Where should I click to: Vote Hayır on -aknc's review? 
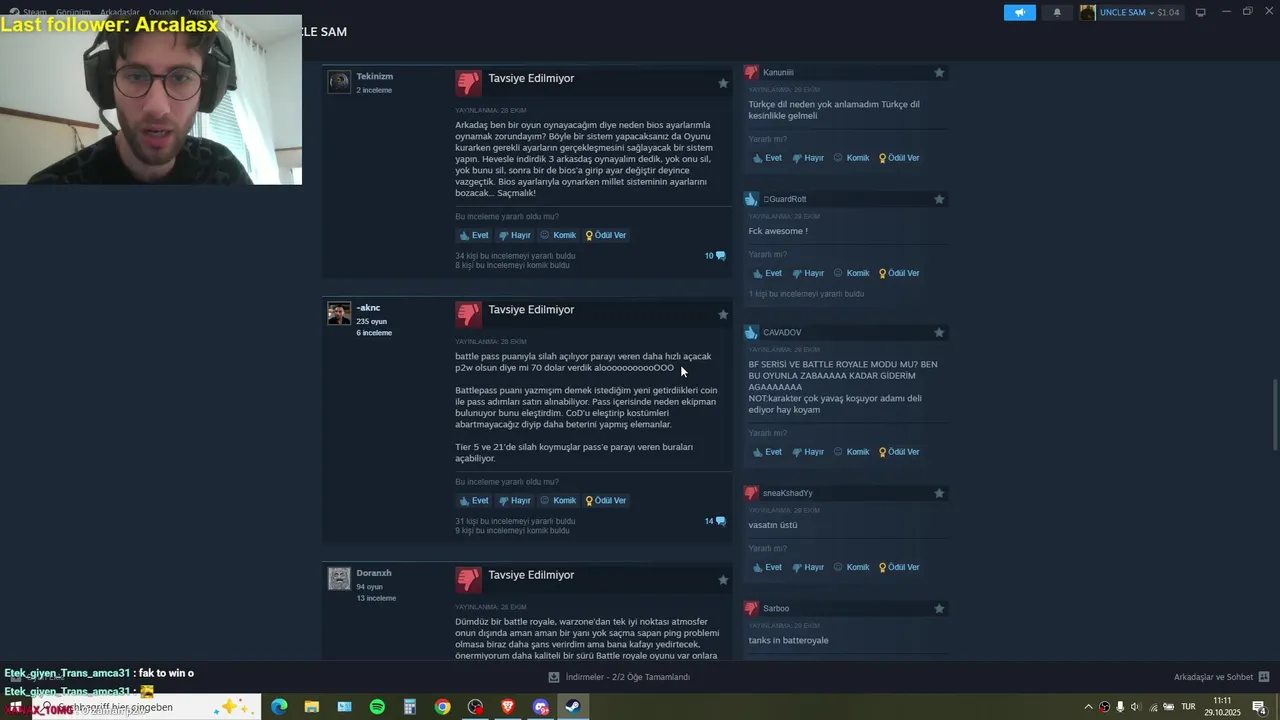tap(515, 500)
